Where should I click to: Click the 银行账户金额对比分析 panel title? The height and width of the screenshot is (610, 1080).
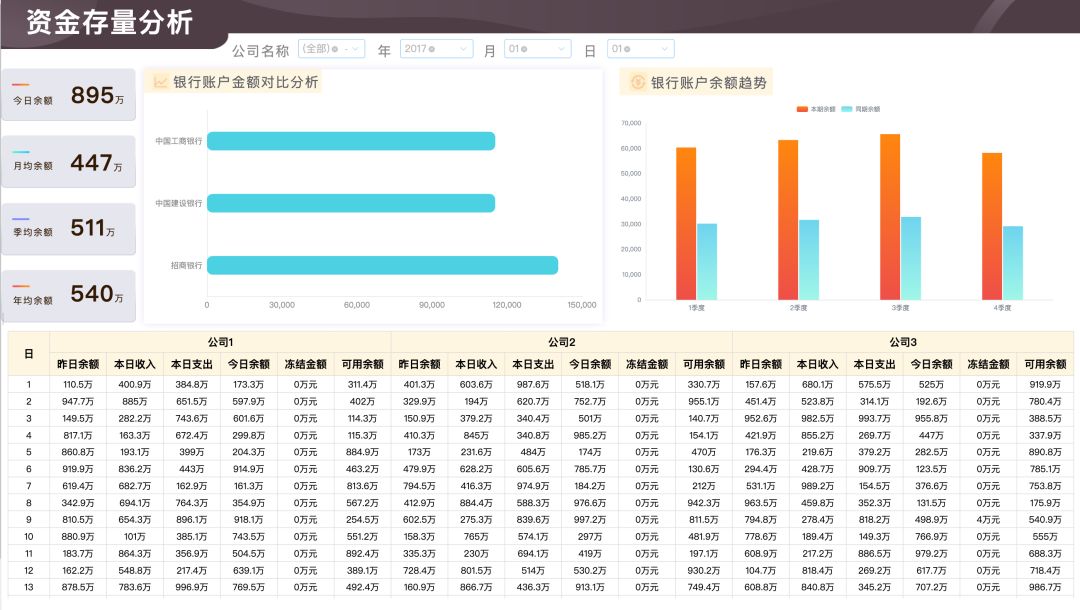245,82
